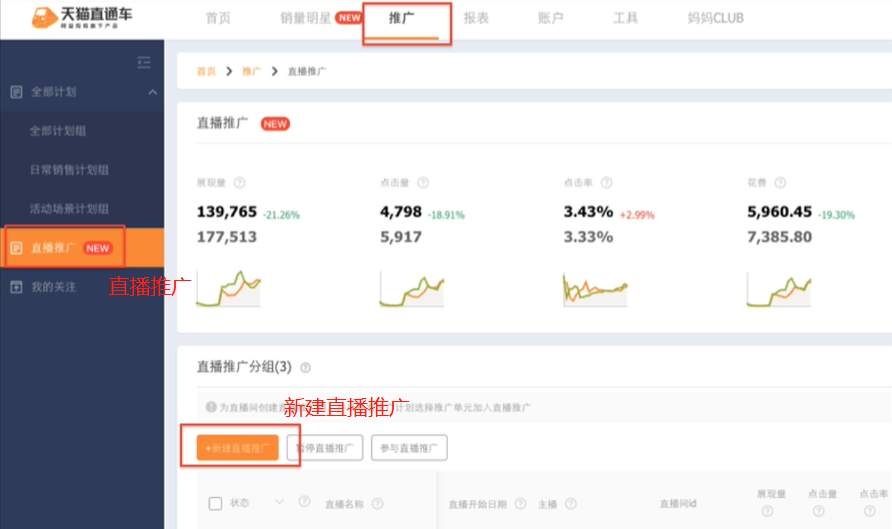This screenshot has height=529, width=892.
Task: Click the 直播间id column header
Action: (x=678, y=504)
